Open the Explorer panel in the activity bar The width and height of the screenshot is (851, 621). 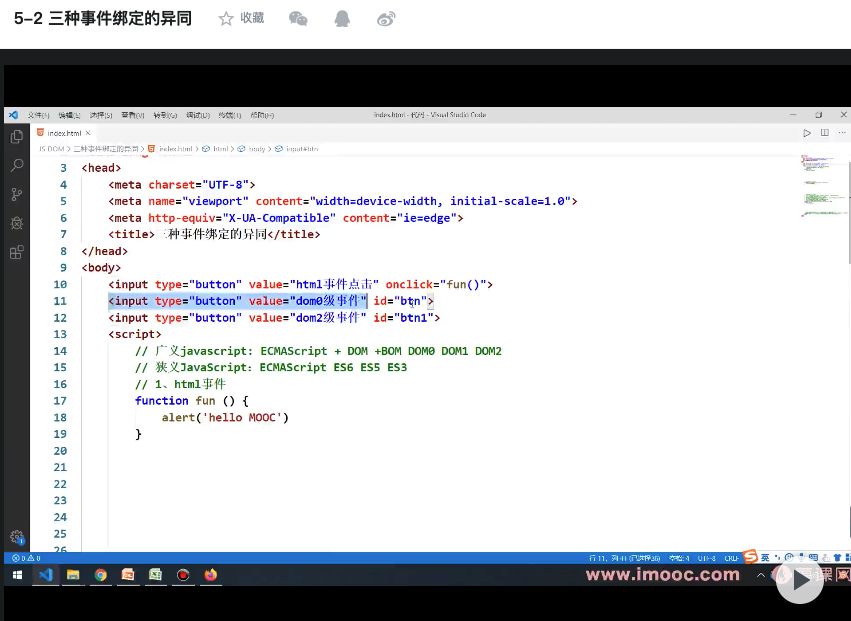[x=17, y=137]
